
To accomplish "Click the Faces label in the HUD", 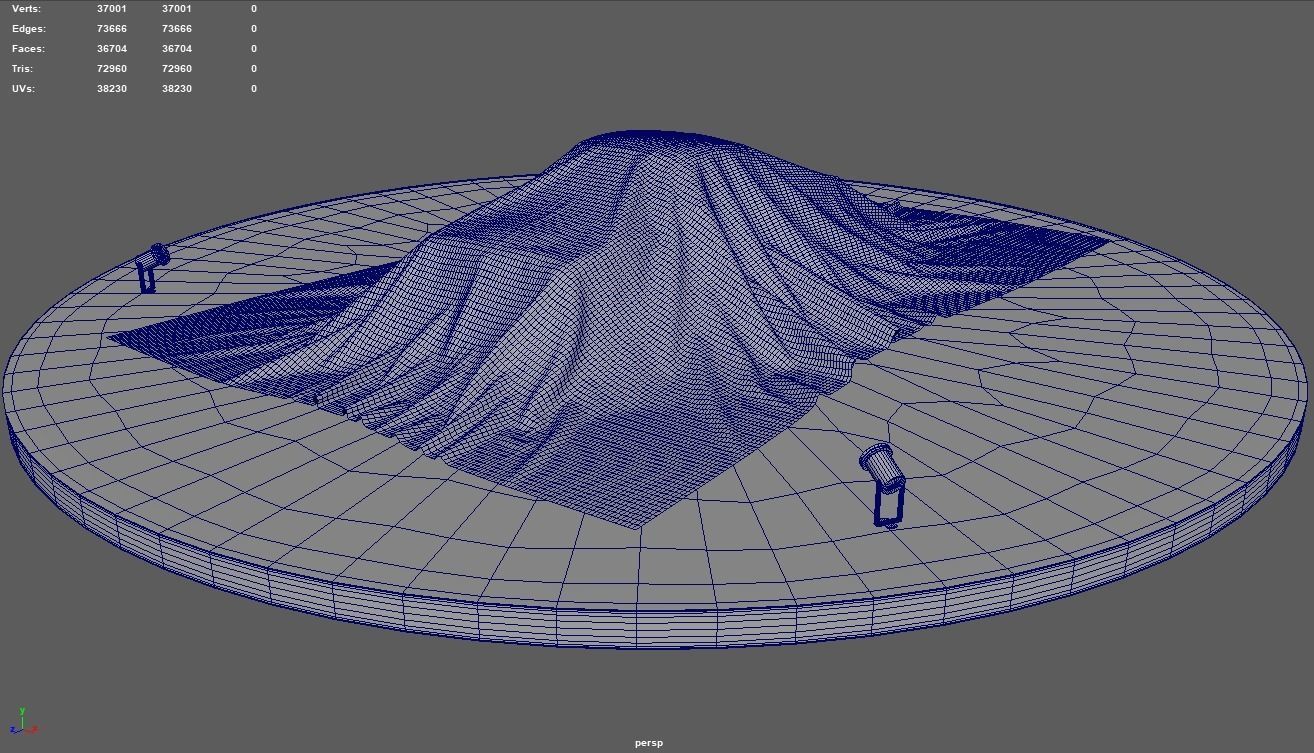I will [28, 49].
